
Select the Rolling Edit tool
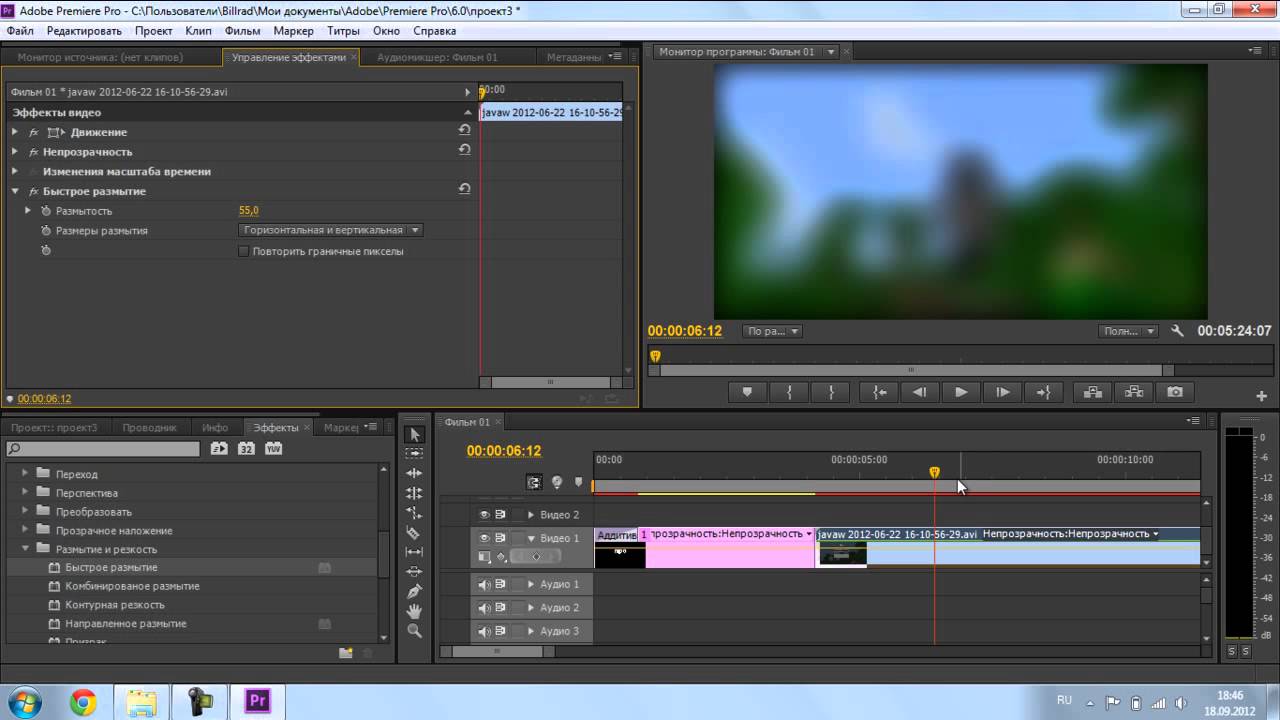click(x=415, y=493)
